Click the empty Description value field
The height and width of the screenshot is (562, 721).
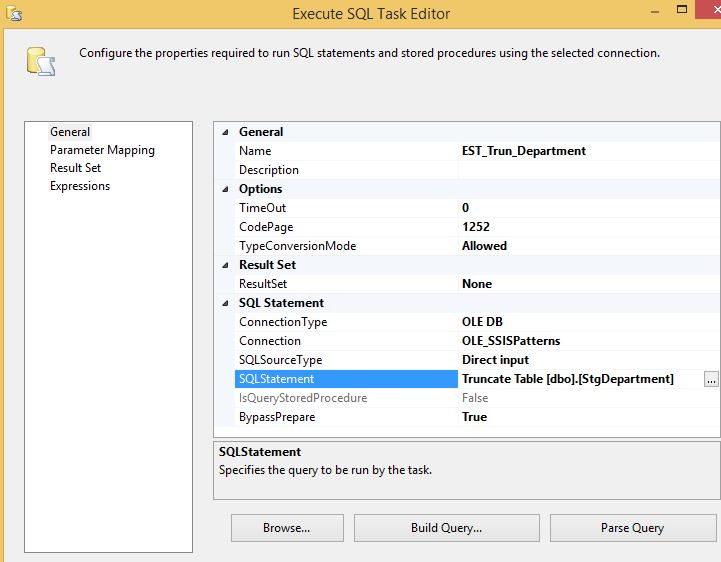[x=587, y=170]
